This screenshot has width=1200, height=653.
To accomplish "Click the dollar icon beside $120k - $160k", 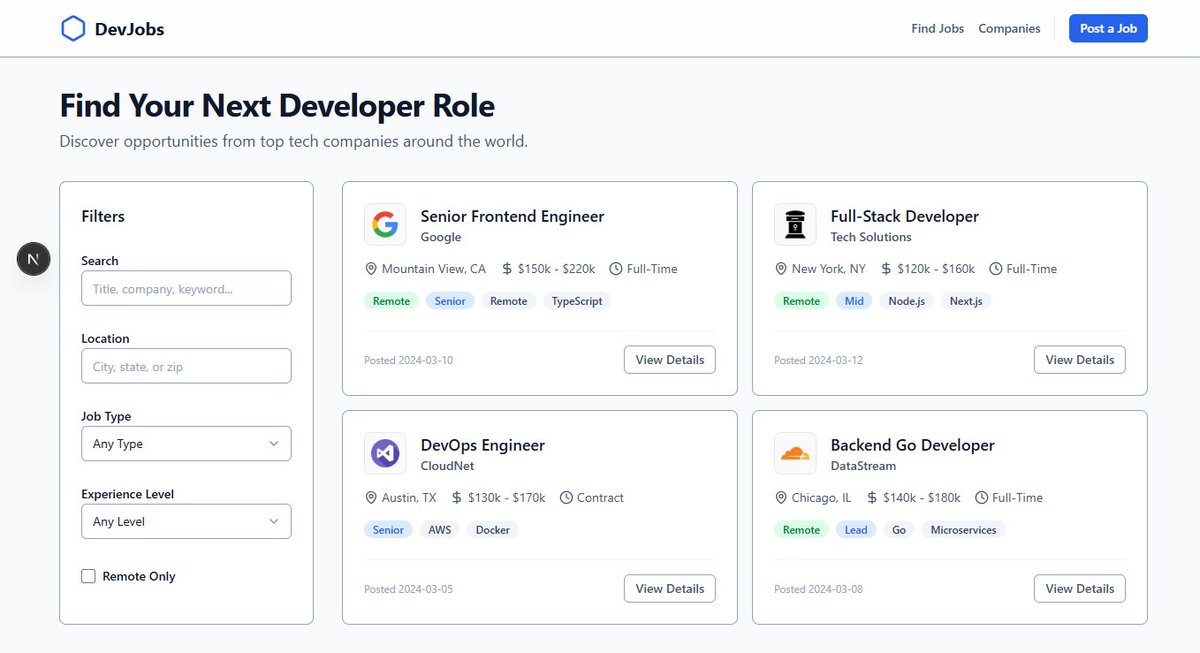I will coord(887,269).
